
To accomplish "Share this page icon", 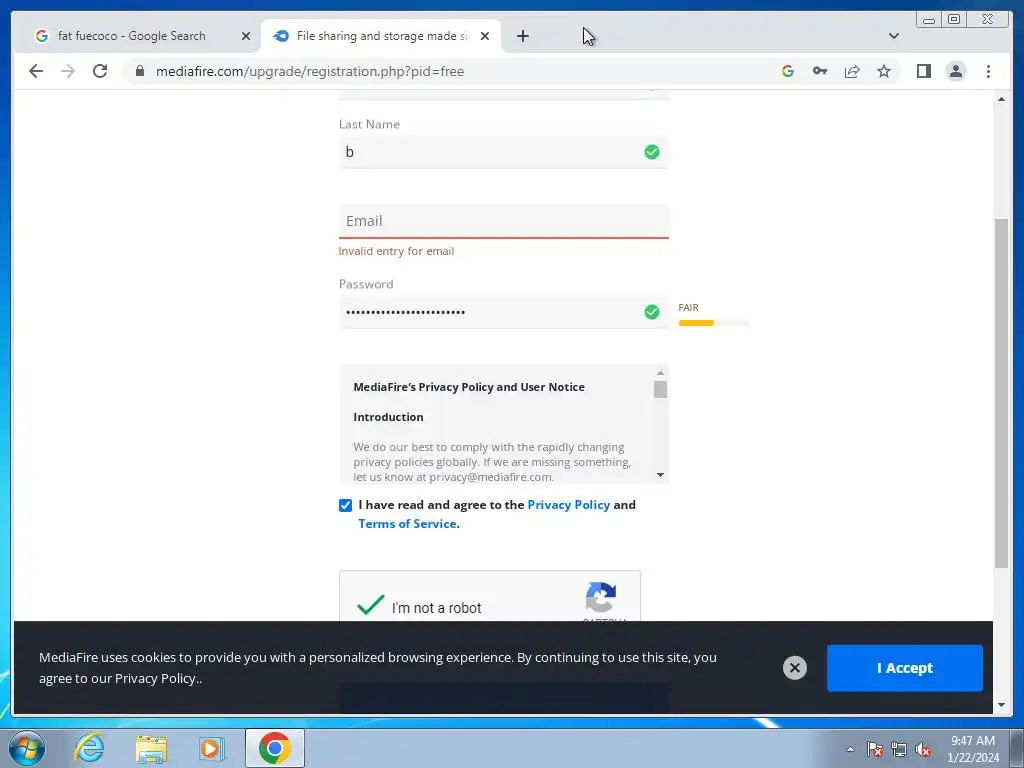I will [x=852, y=71].
